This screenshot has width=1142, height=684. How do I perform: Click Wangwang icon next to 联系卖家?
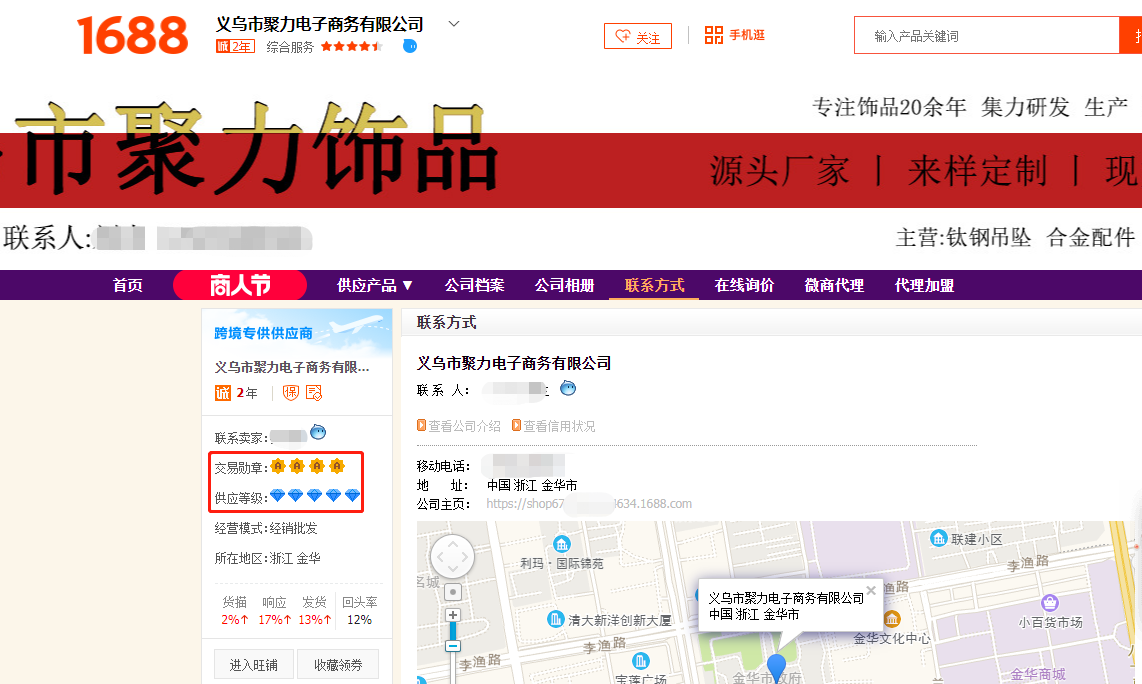coord(318,433)
